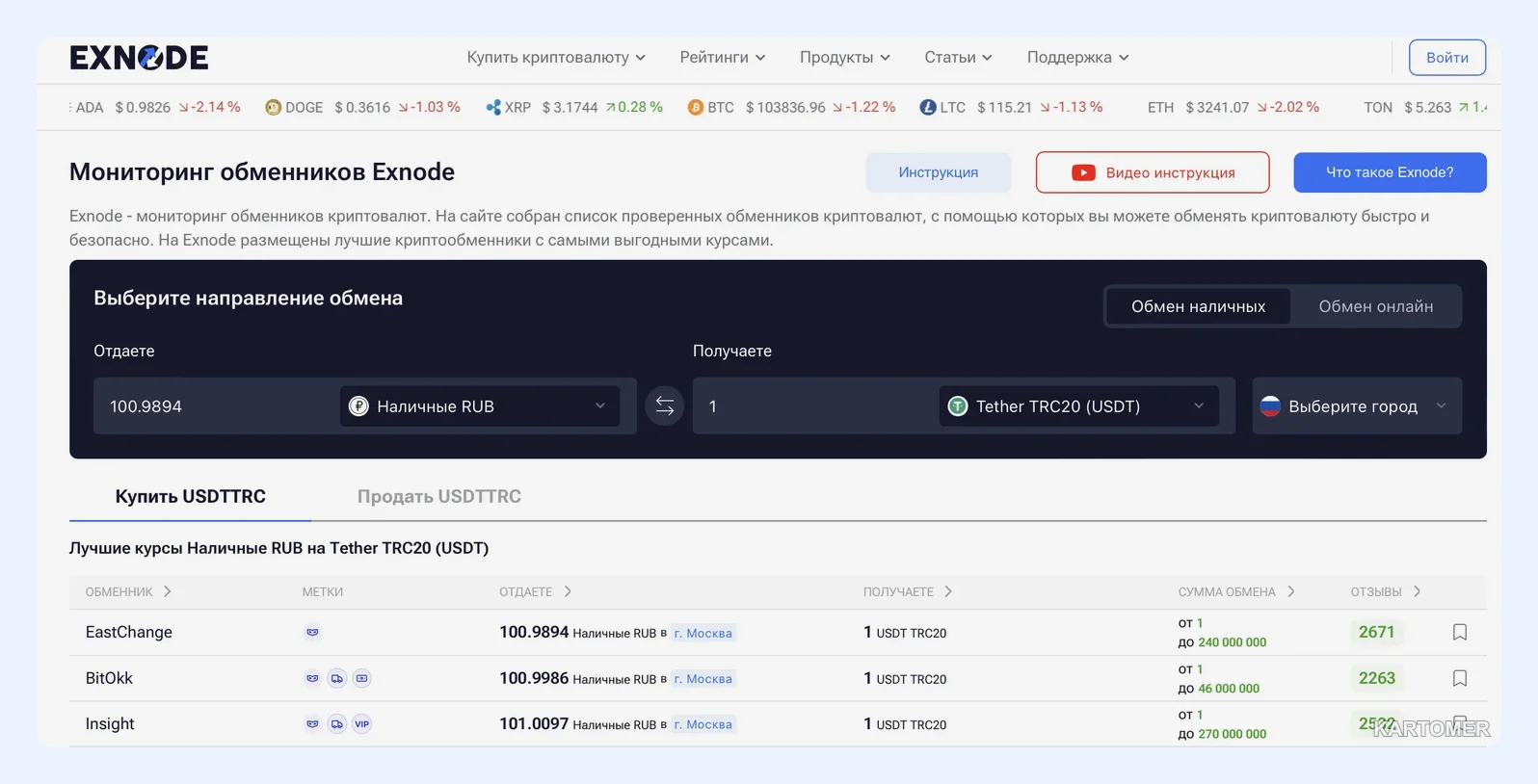The image size is (1538, 784).
Task: Sort by ОТДАЕТЕ column header
Action: [x=535, y=591]
